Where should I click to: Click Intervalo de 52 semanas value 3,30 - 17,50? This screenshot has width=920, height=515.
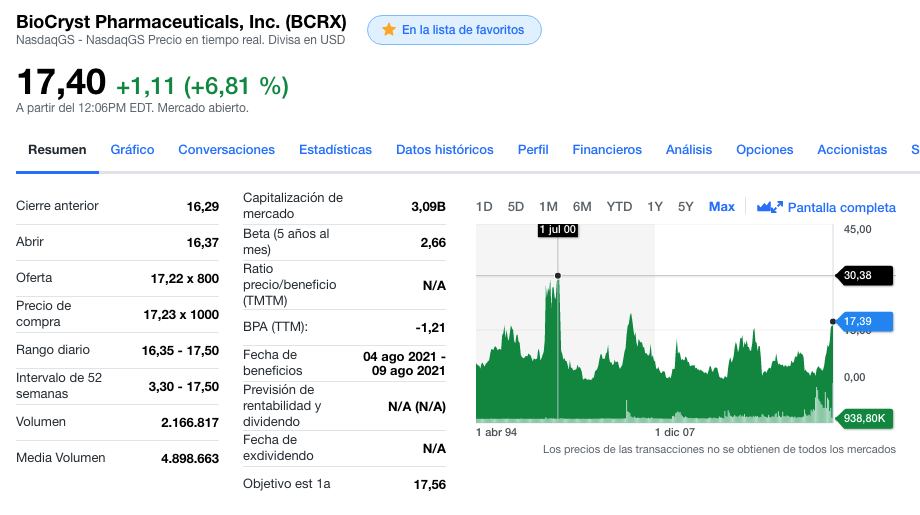point(184,387)
